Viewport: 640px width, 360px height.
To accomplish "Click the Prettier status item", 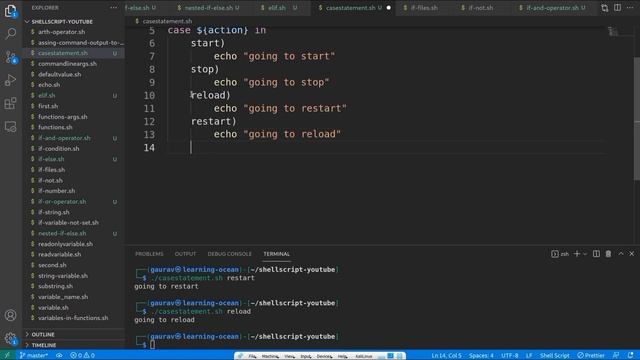I will point(591,355).
